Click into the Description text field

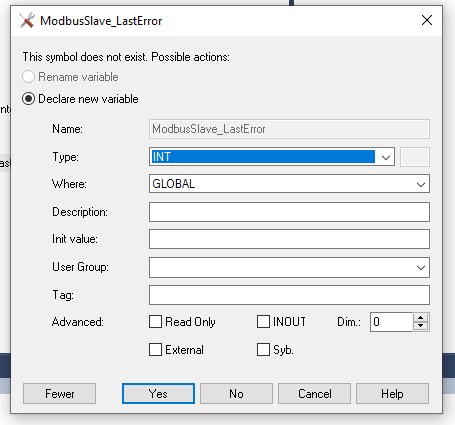[x=289, y=212]
